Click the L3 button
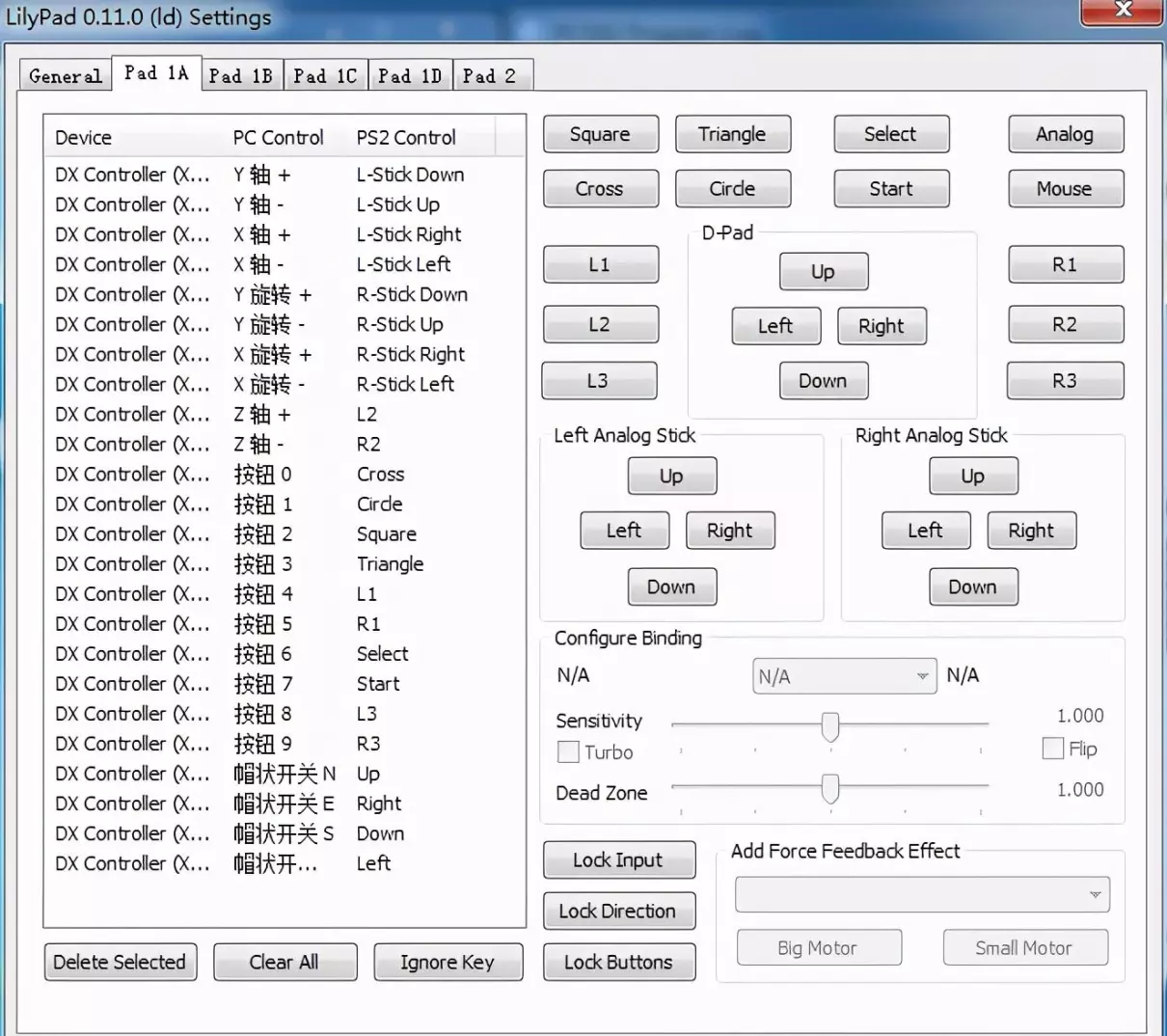The image size is (1167, 1036). [x=599, y=381]
